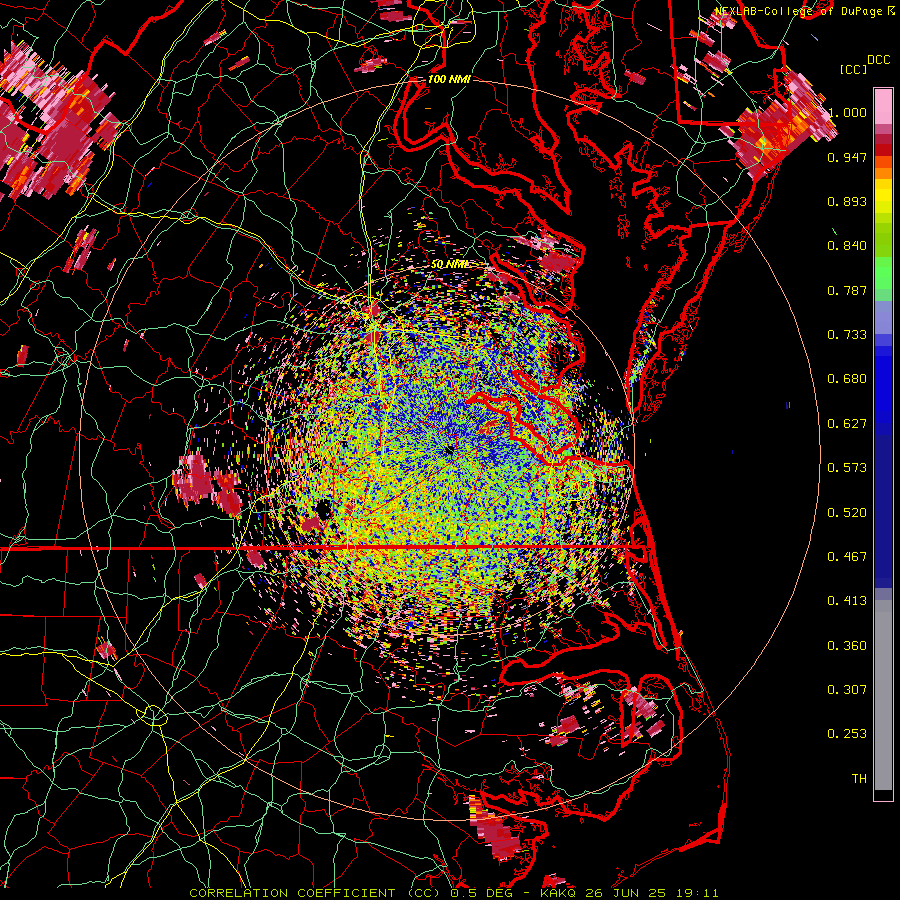The height and width of the screenshot is (900, 900).
Task: Click the [CC] units label above the scale
Action: [x=853, y=69]
